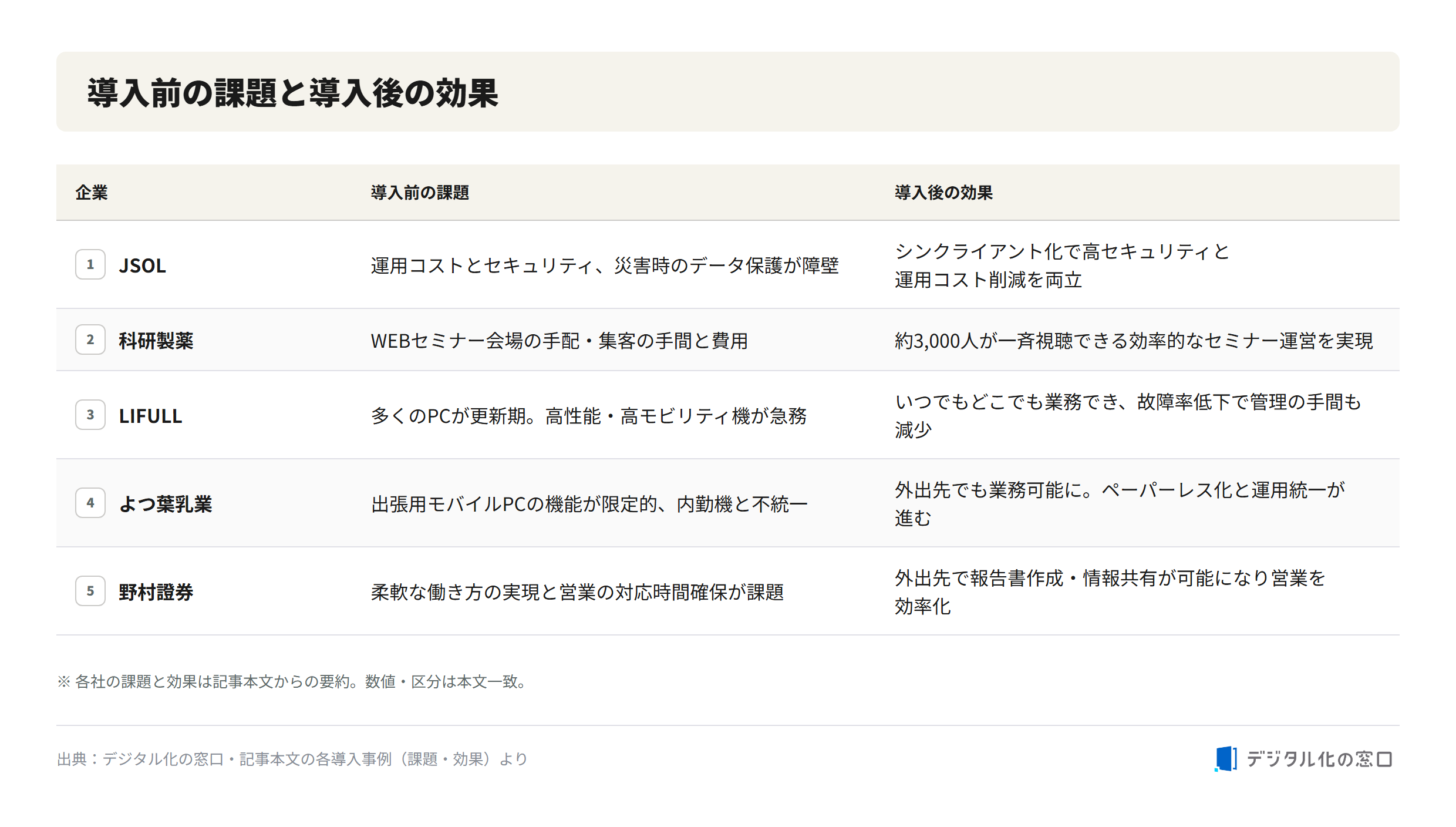
Task: Click the number 1 badge beside JSOL
Action: pos(90,264)
